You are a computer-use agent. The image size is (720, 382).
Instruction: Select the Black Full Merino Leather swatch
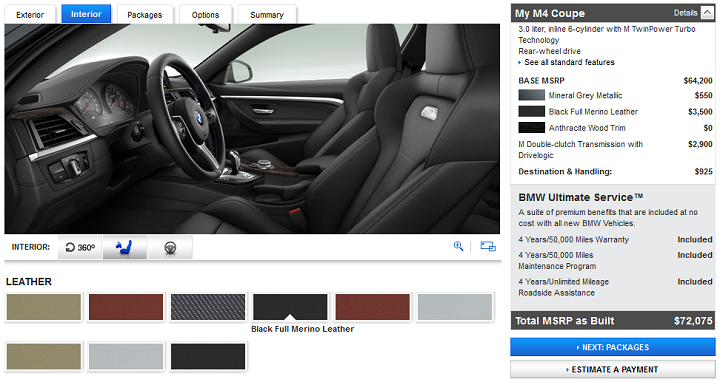coord(290,307)
